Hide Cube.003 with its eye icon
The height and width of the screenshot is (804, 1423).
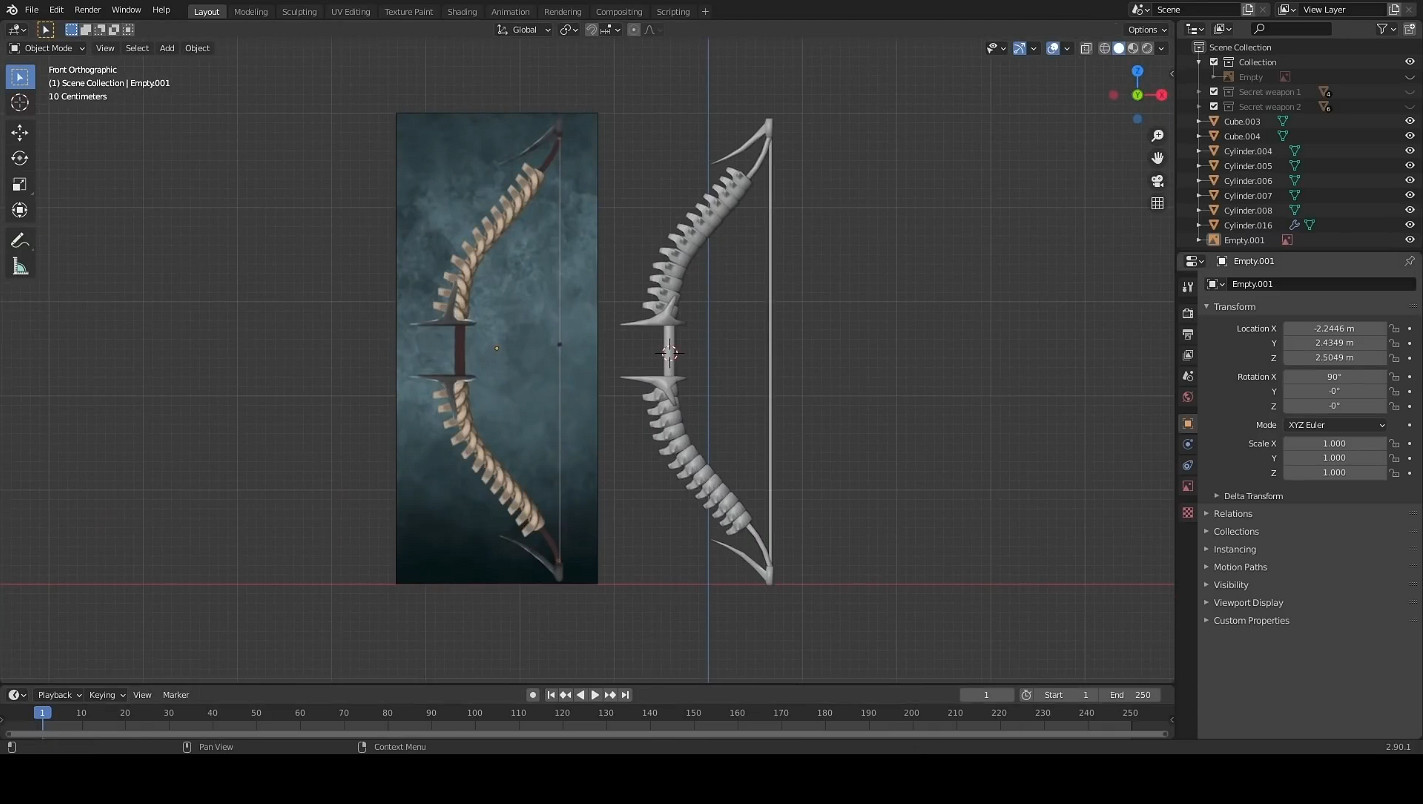click(x=1409, y=121)
